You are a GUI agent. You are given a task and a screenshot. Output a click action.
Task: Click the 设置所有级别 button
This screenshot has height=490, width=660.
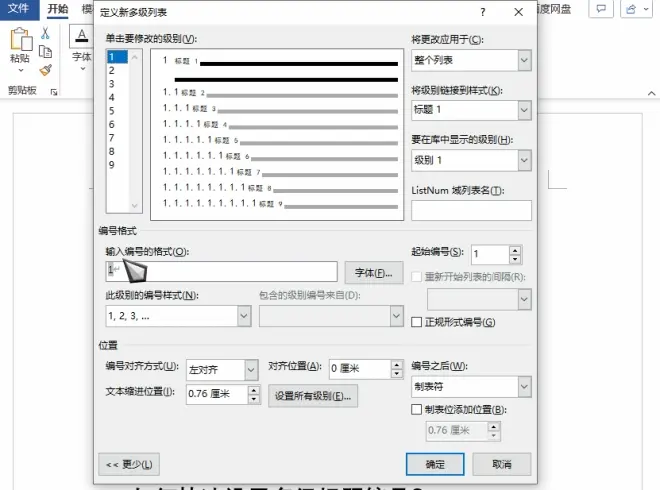coord(313,396)
